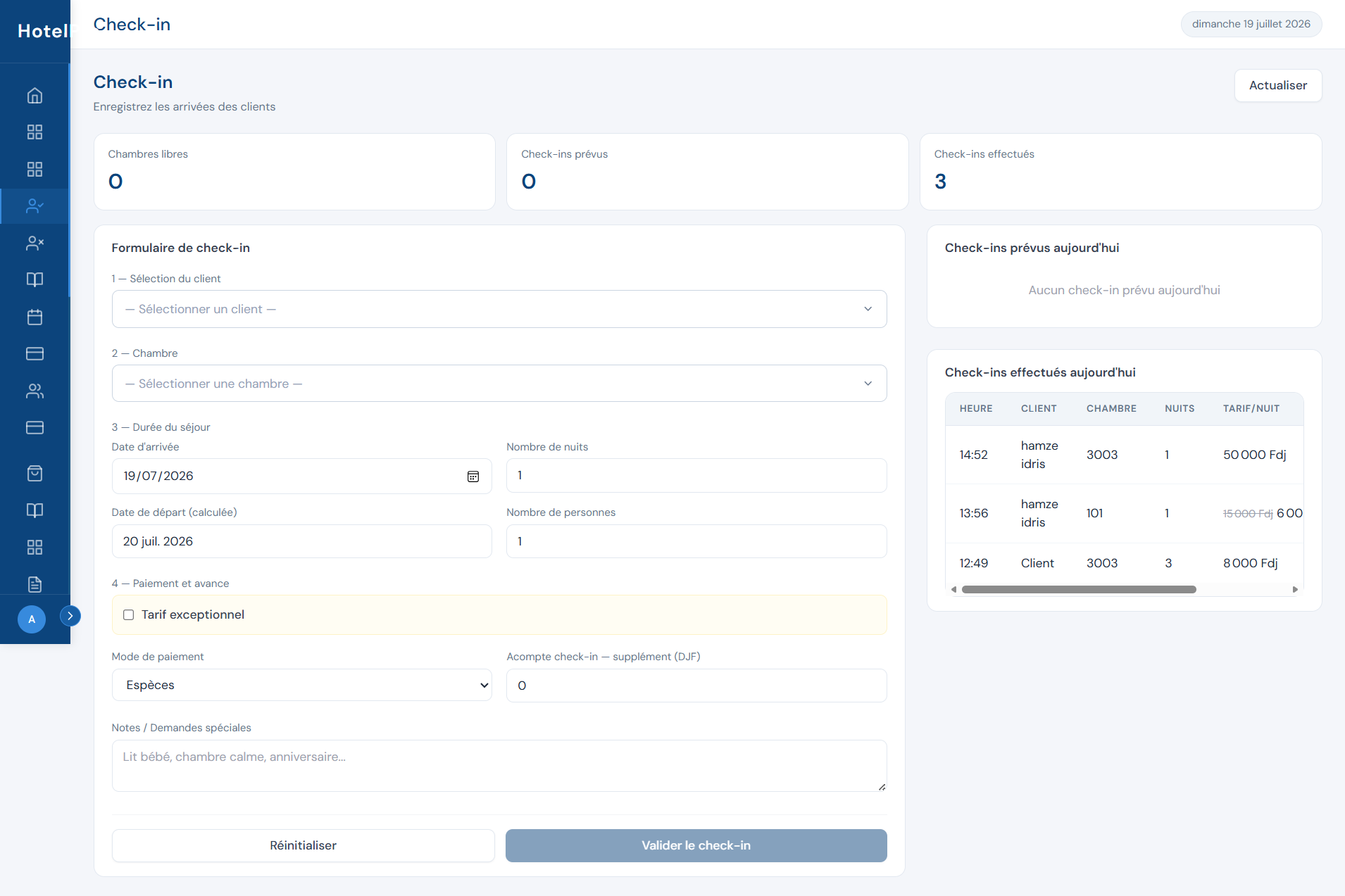
Task: Click the Acompte check-in supplément input
Action: pos(696,686)
